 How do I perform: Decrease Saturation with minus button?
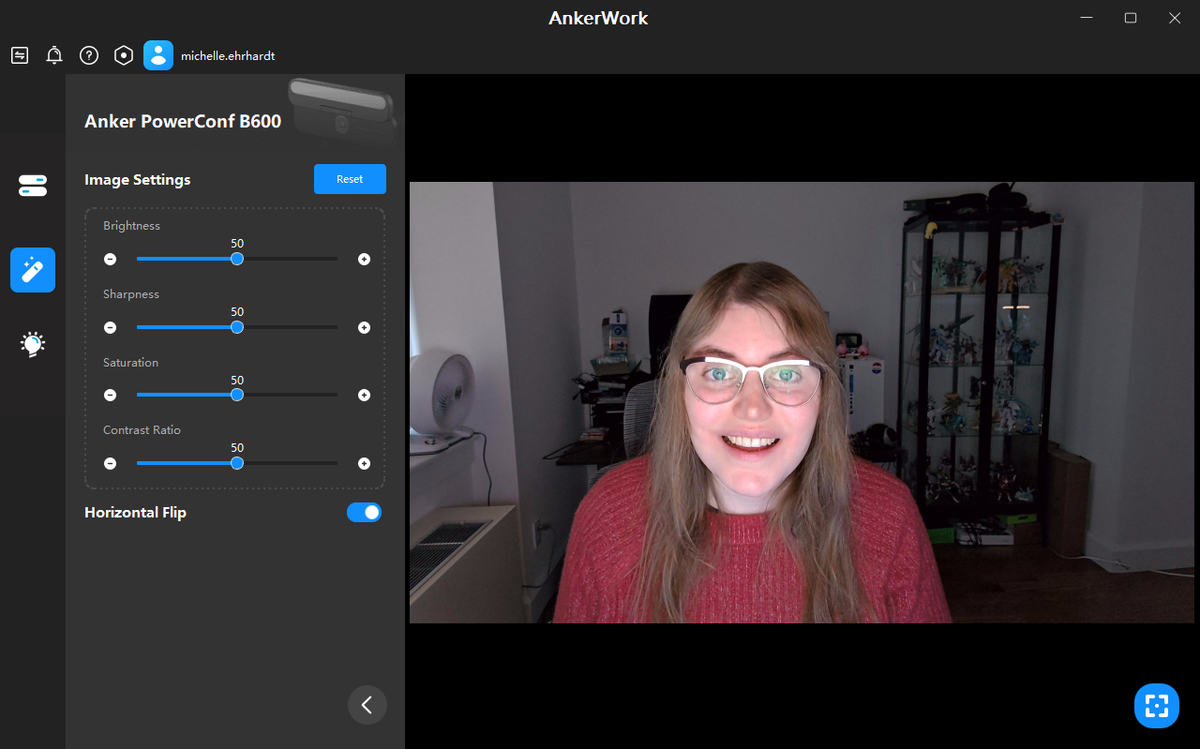click(110, 395)
